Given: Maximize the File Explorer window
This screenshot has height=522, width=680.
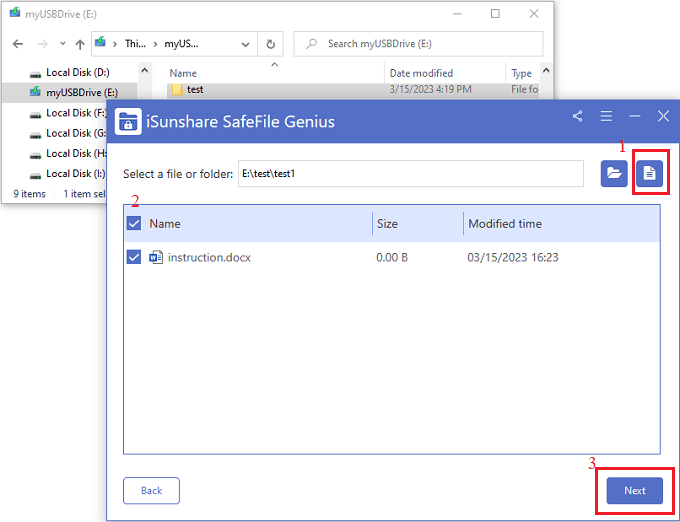Looking at the screenshot, I should point(495,14).
